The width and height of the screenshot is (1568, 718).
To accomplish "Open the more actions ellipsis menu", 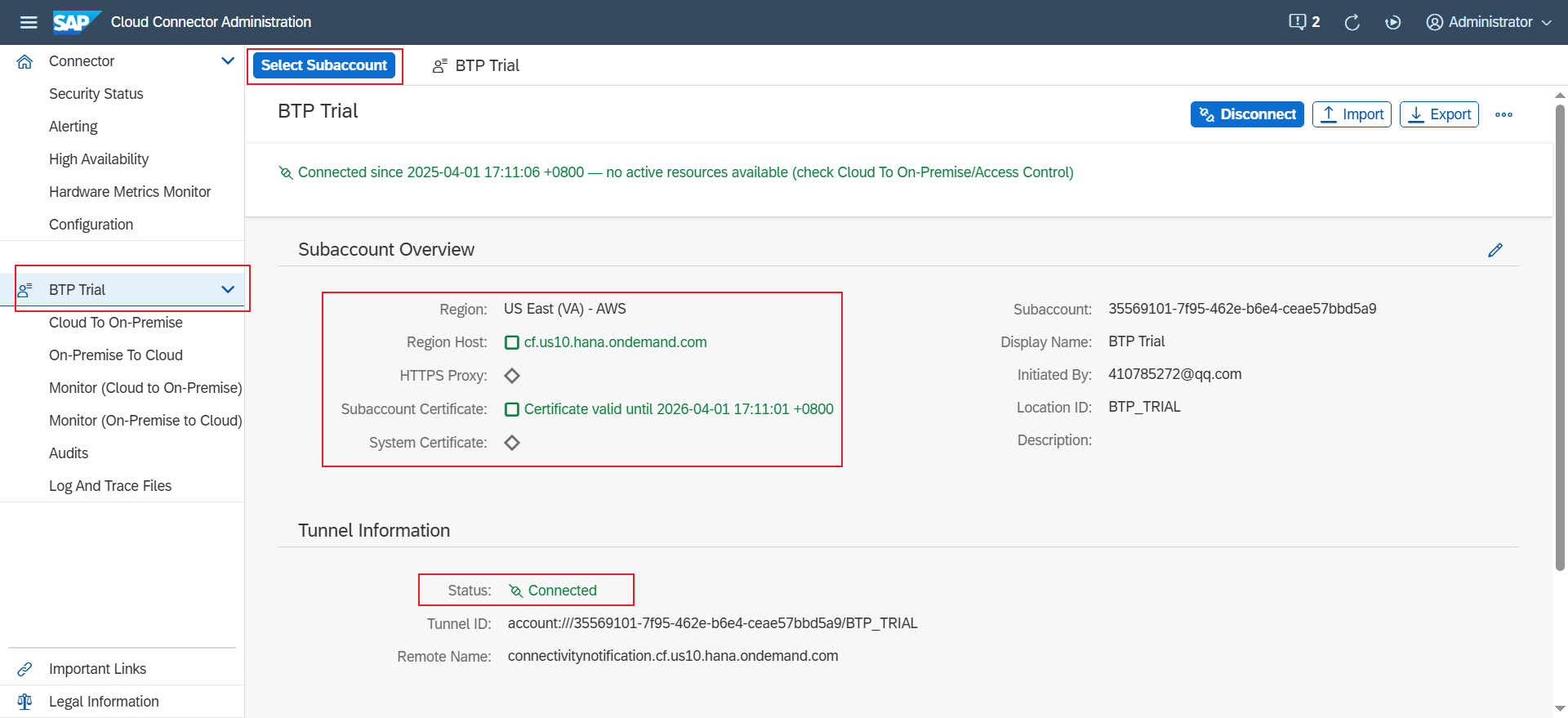I will coord(1503,114).
